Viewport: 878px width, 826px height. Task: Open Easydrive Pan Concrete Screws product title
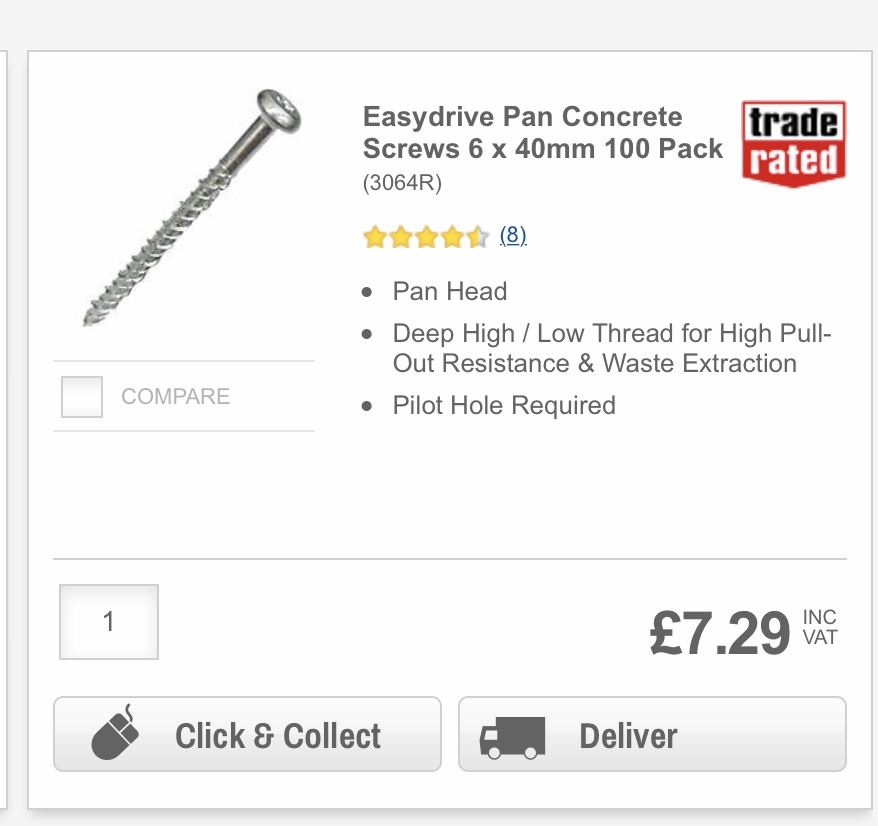pyautogui.click(x=543, y=133)
